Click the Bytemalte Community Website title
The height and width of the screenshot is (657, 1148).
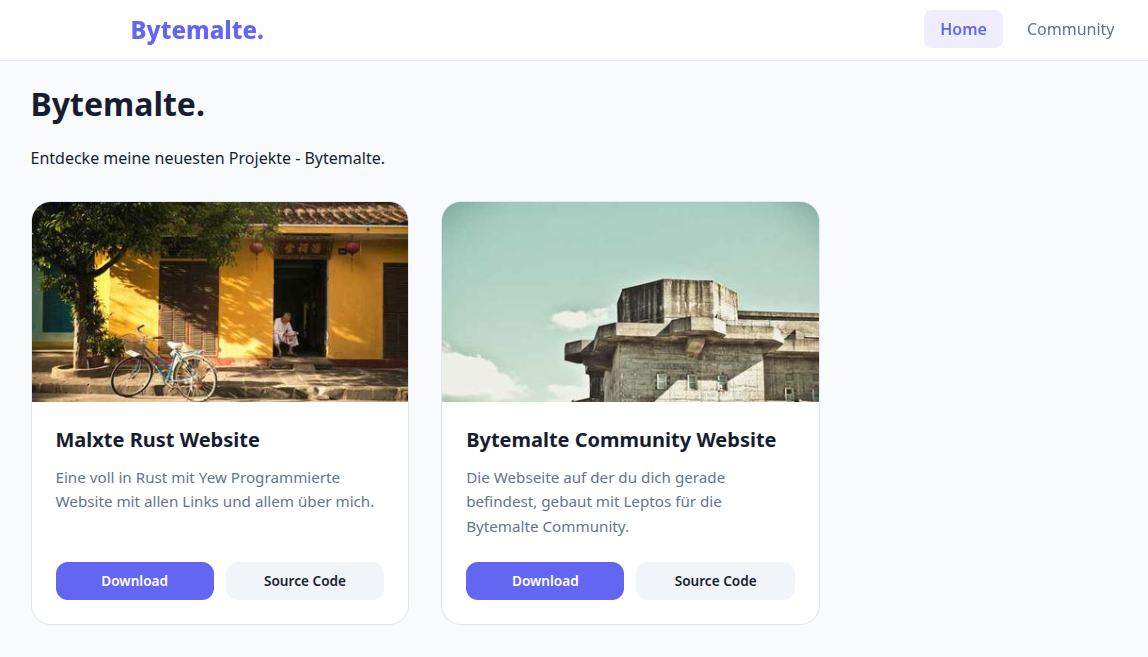(620, 440)
